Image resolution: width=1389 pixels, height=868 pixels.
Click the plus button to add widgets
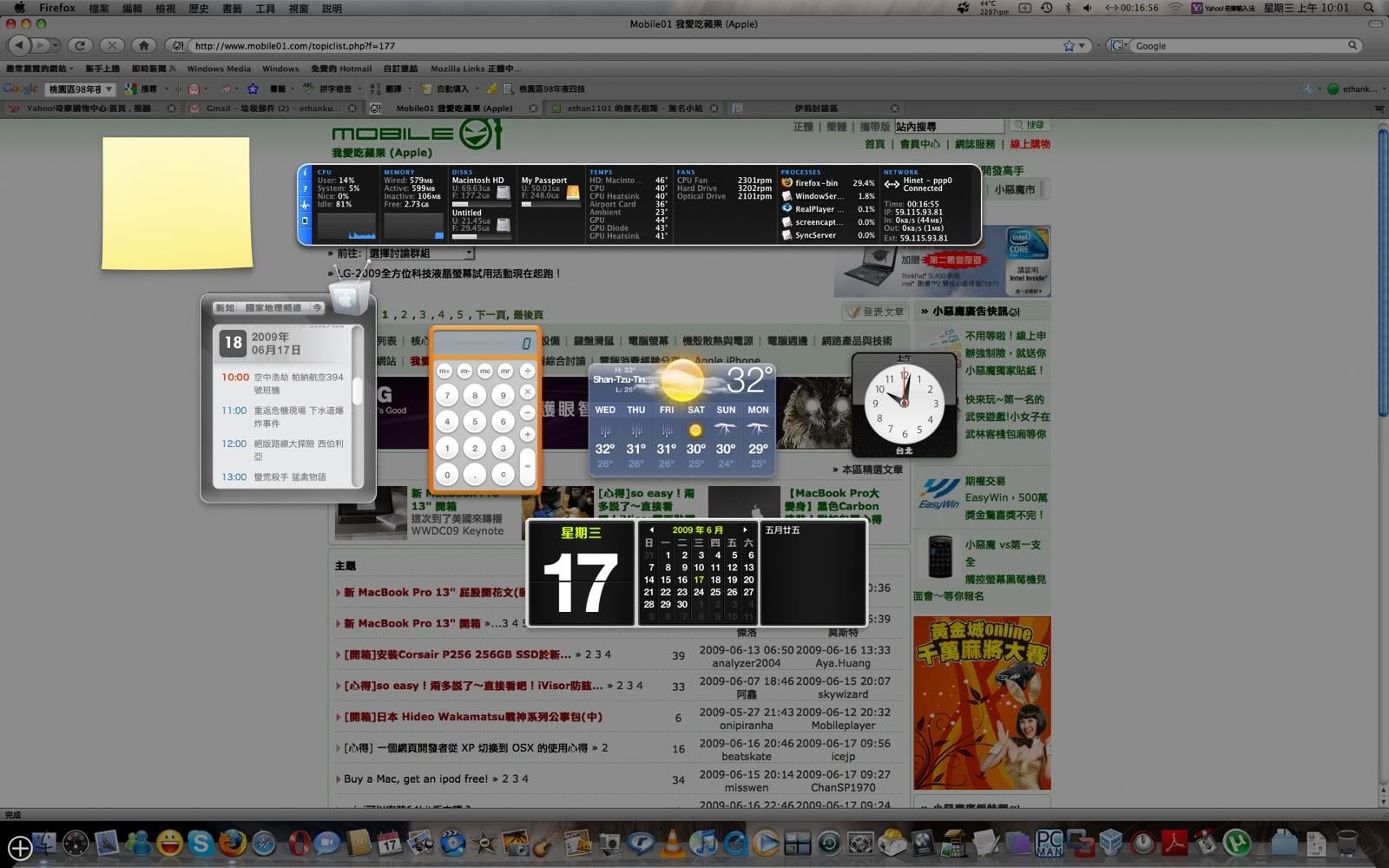[x=20, y=847]
